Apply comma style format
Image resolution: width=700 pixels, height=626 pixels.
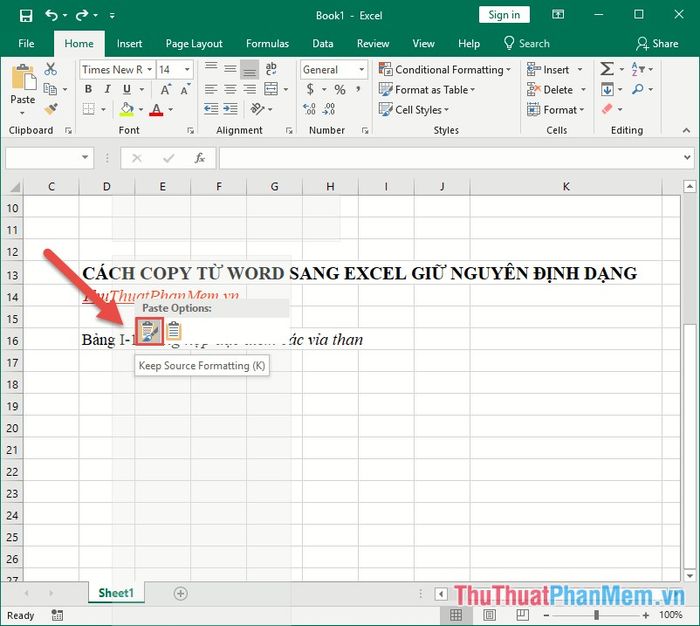358,89
